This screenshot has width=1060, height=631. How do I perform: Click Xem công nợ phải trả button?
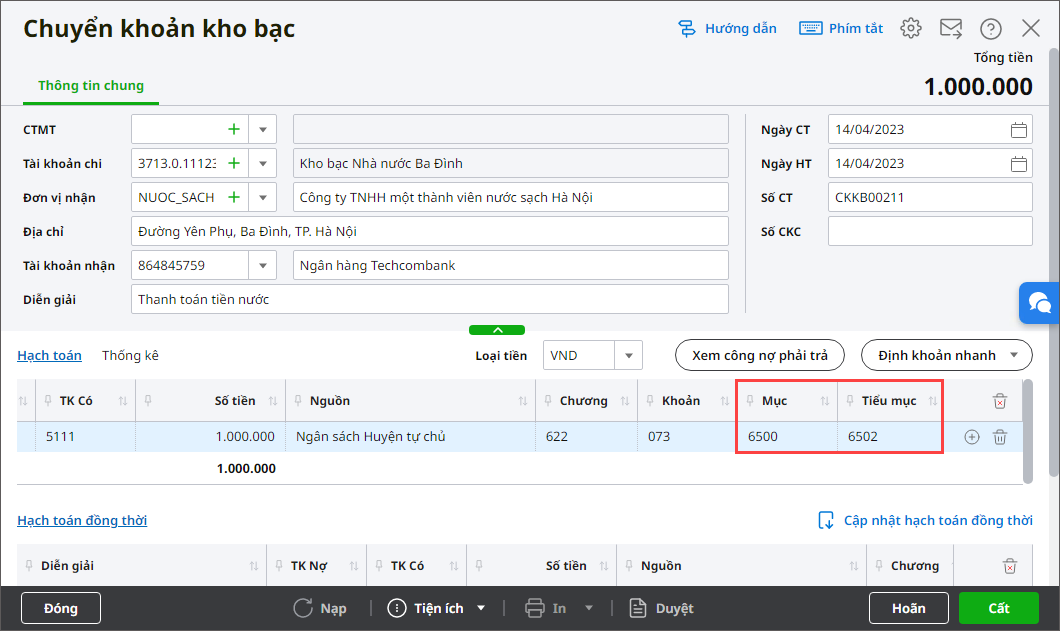(760, 355)
